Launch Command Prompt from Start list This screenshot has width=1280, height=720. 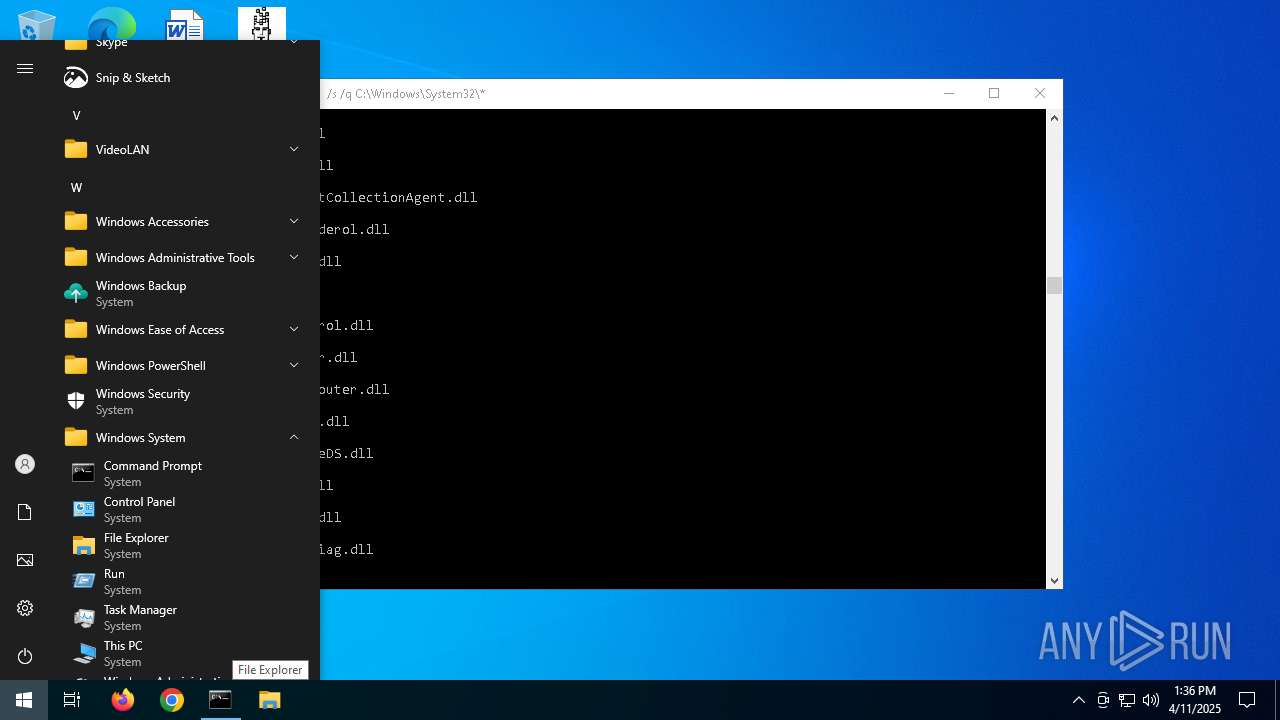point(180,474)
